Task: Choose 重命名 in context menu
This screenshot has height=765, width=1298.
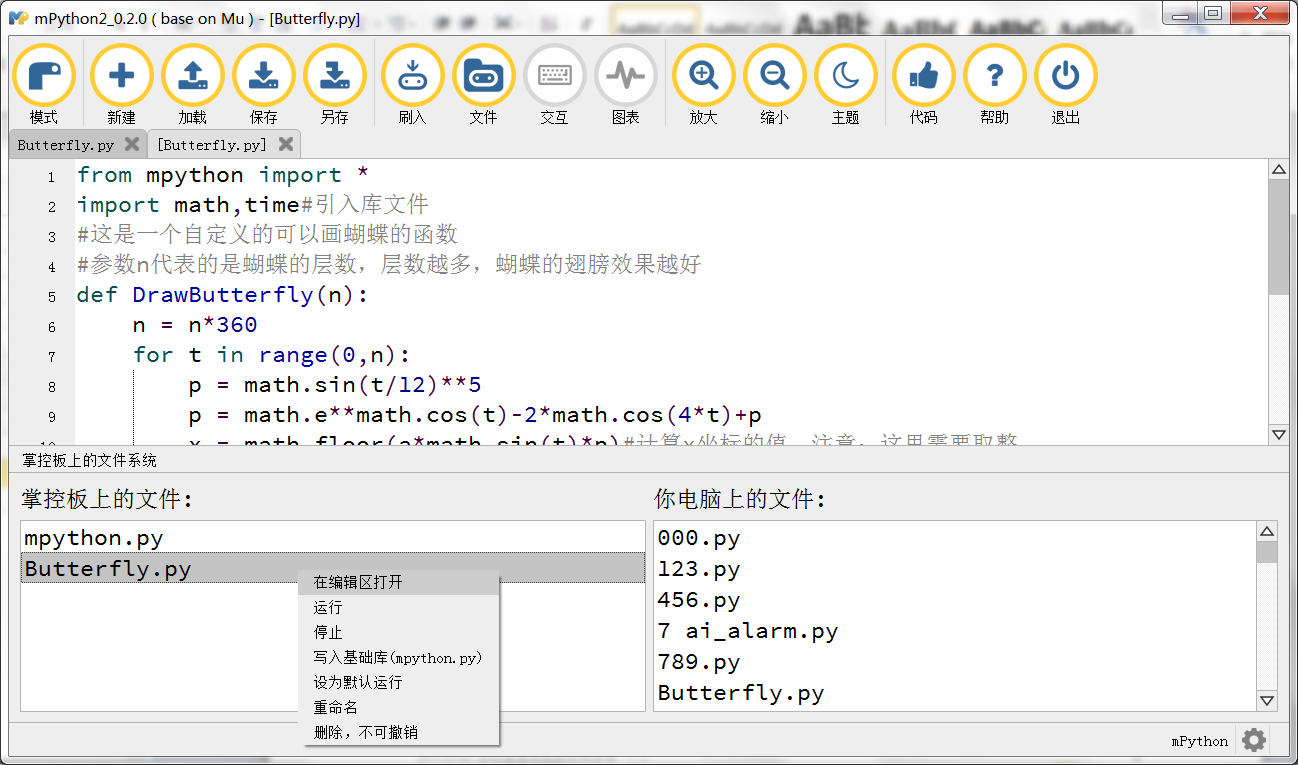Action: pos(398,707)
